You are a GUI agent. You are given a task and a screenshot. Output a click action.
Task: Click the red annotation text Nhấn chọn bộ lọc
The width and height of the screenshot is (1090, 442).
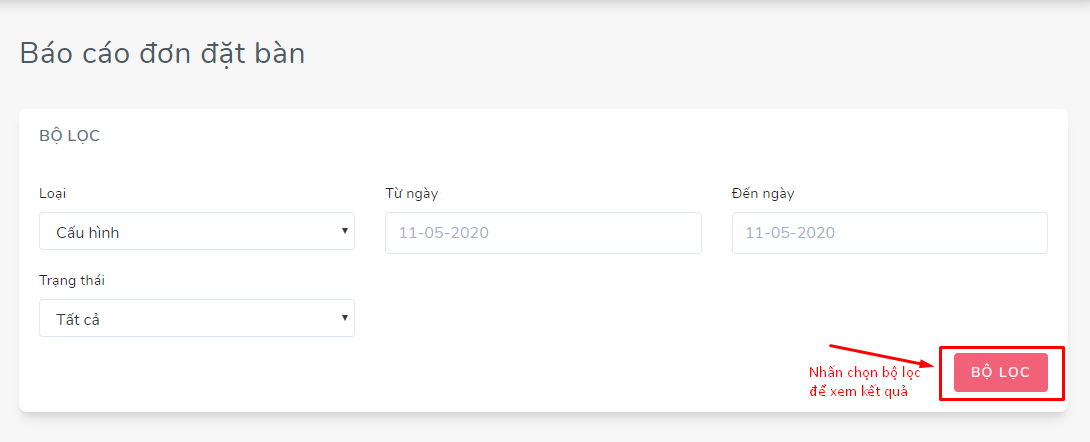864,373
